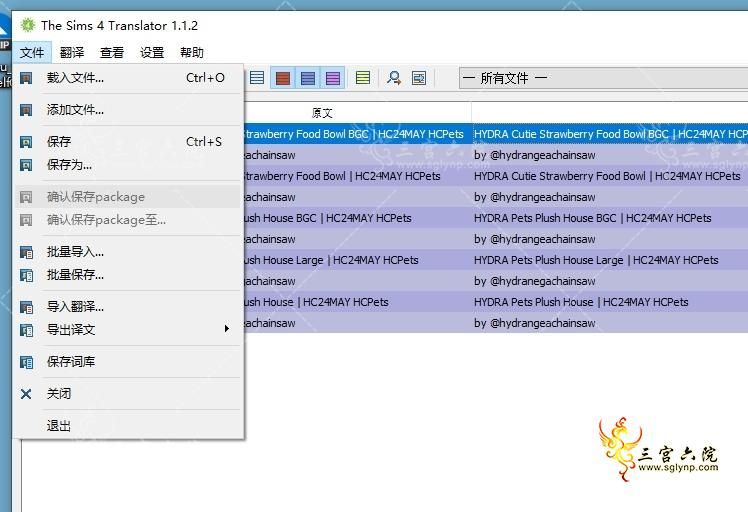Select 退出 menu entry
748x512 pixels.
click(127, 426)
